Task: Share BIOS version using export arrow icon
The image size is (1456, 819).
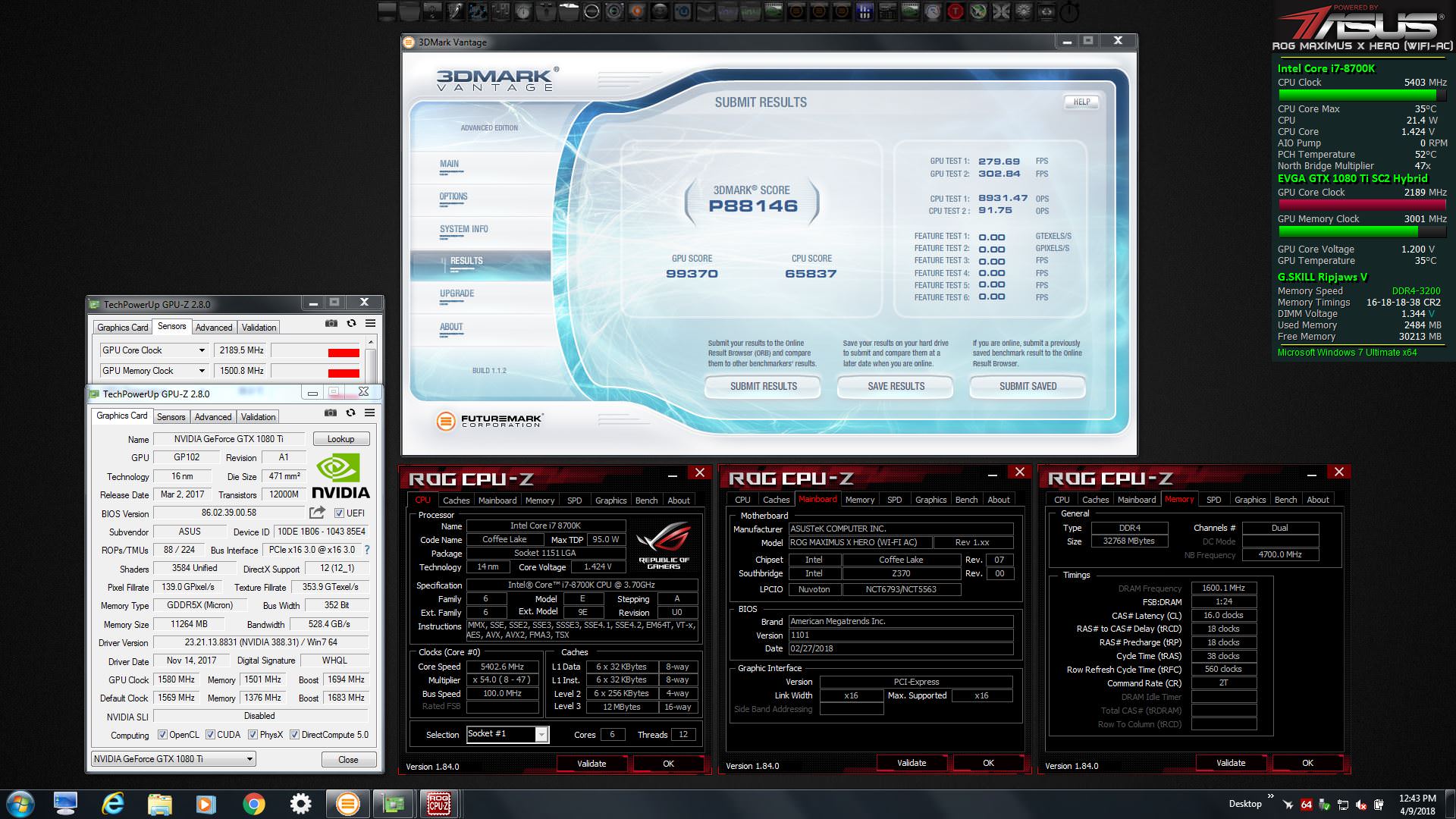Action: click(x=317, y=513)
